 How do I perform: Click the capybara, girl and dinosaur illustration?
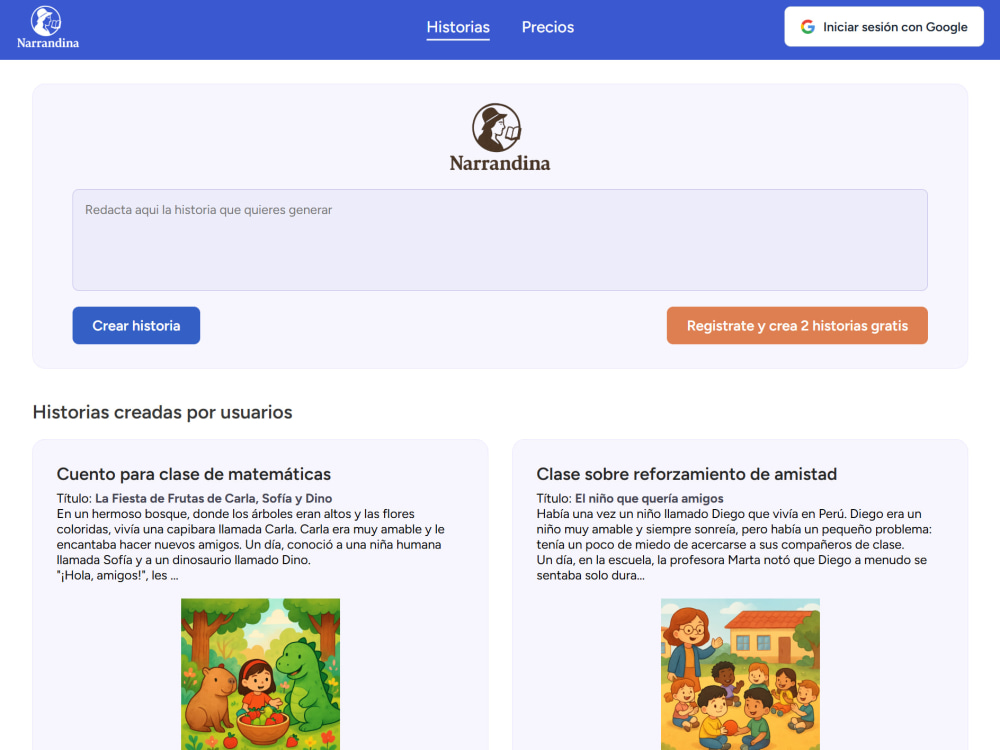point(260,673)
